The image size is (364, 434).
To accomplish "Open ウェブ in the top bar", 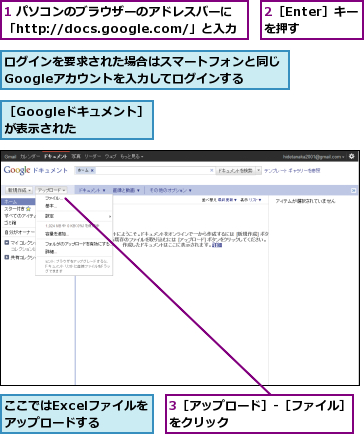I will point(110,157).
